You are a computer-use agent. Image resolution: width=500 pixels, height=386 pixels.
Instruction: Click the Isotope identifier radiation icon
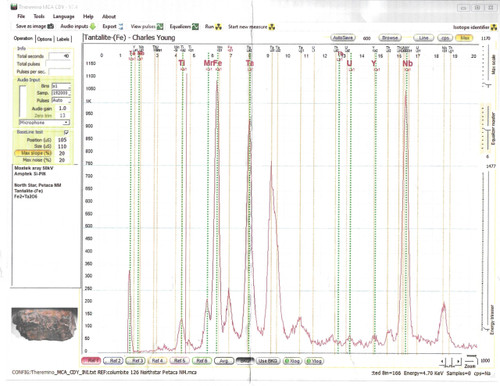(x=493, y=27)
